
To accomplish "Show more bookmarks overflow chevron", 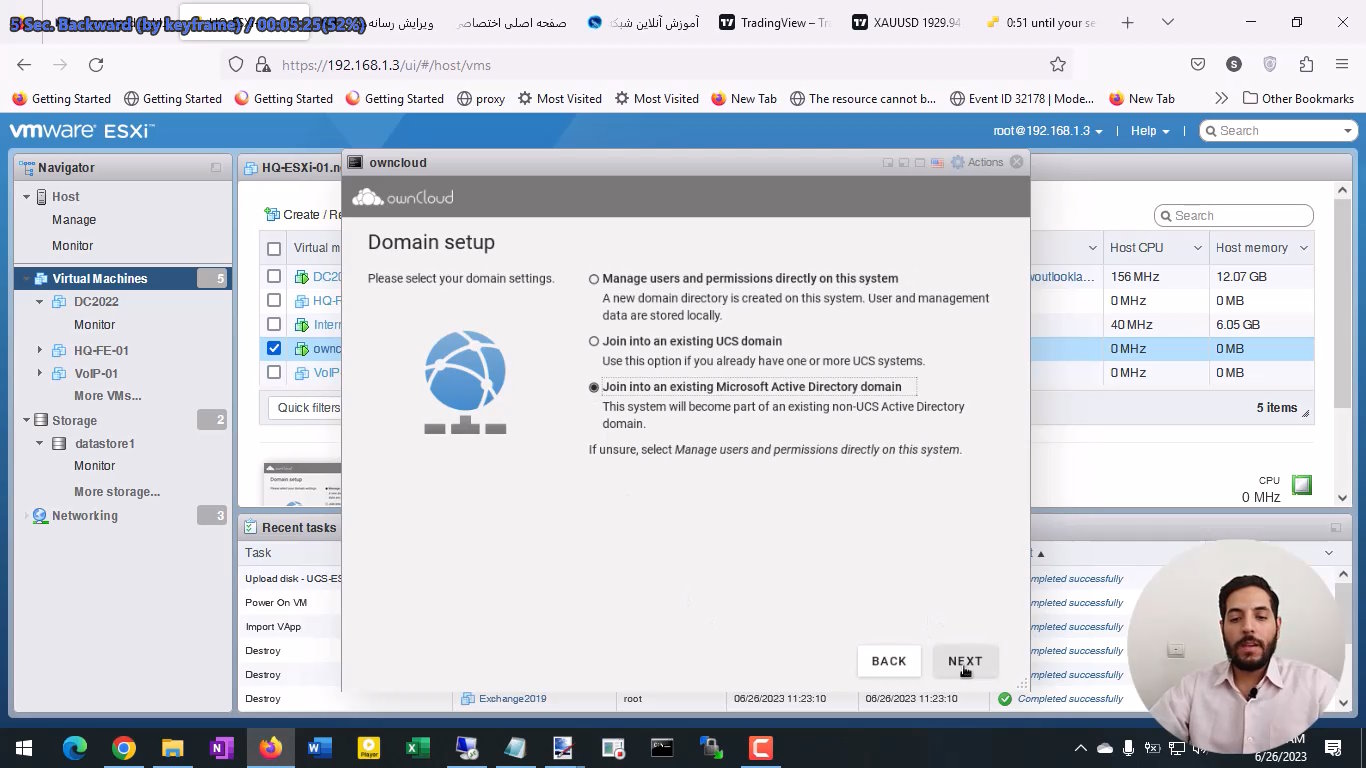I will click(1221, 98).
